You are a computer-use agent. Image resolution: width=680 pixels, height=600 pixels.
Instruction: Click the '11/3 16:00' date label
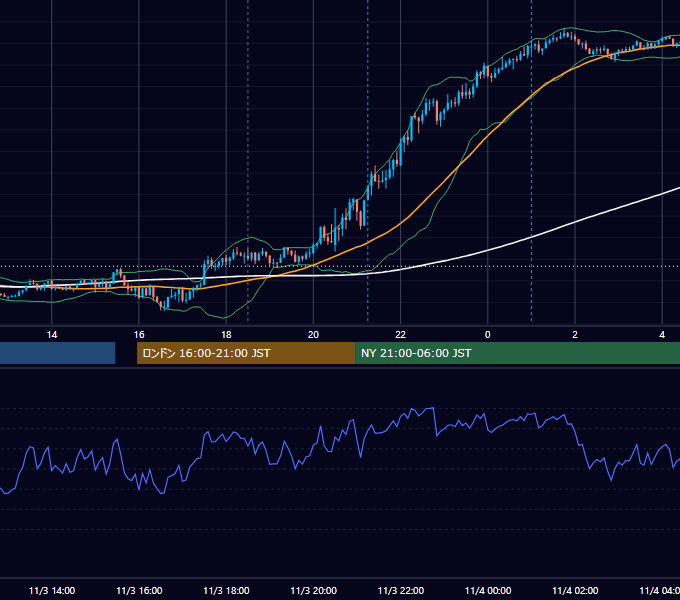click(x=139, y=590)
